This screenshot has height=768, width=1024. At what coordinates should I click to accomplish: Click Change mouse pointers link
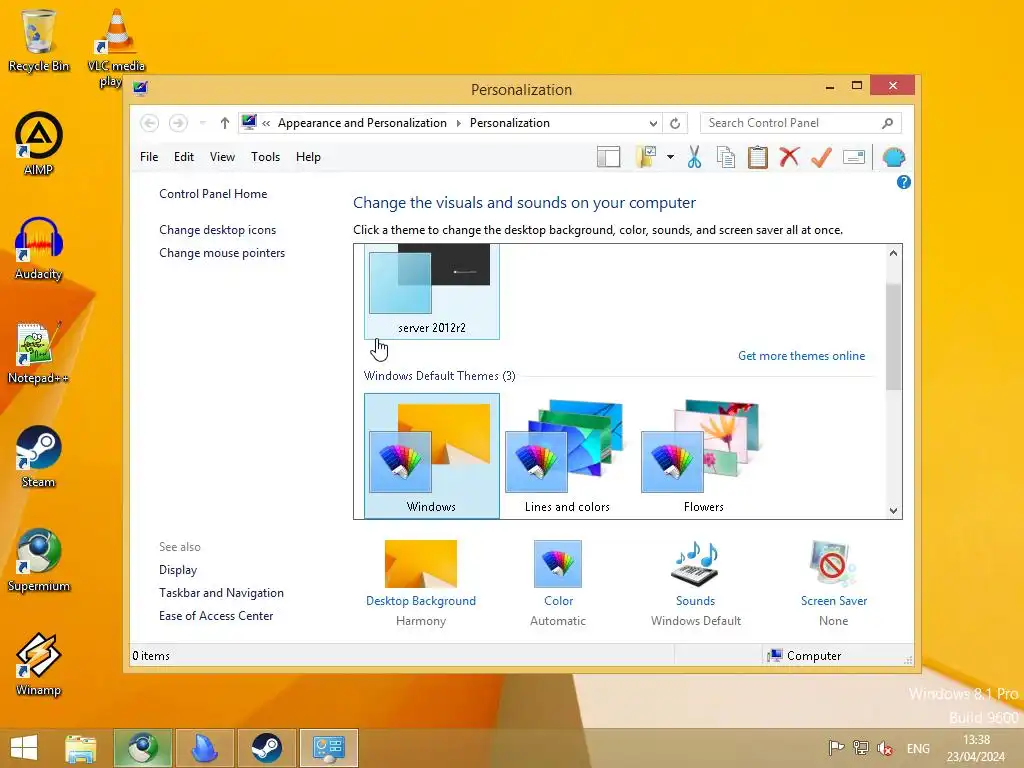click(x=222, y=253)
